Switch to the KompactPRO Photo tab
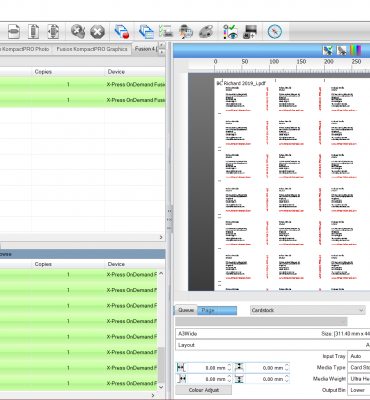The image size is (370, 400). click(26, 49)
